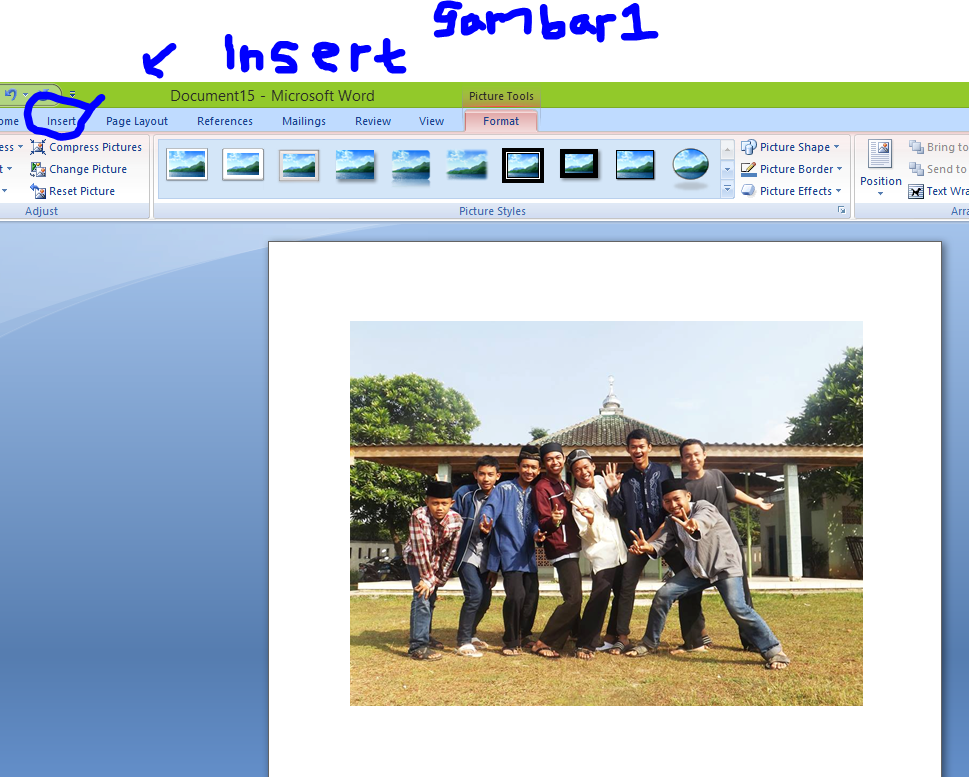Open the Position dropdown button
This screenshot has height=777, width=969.
(881, 168)
